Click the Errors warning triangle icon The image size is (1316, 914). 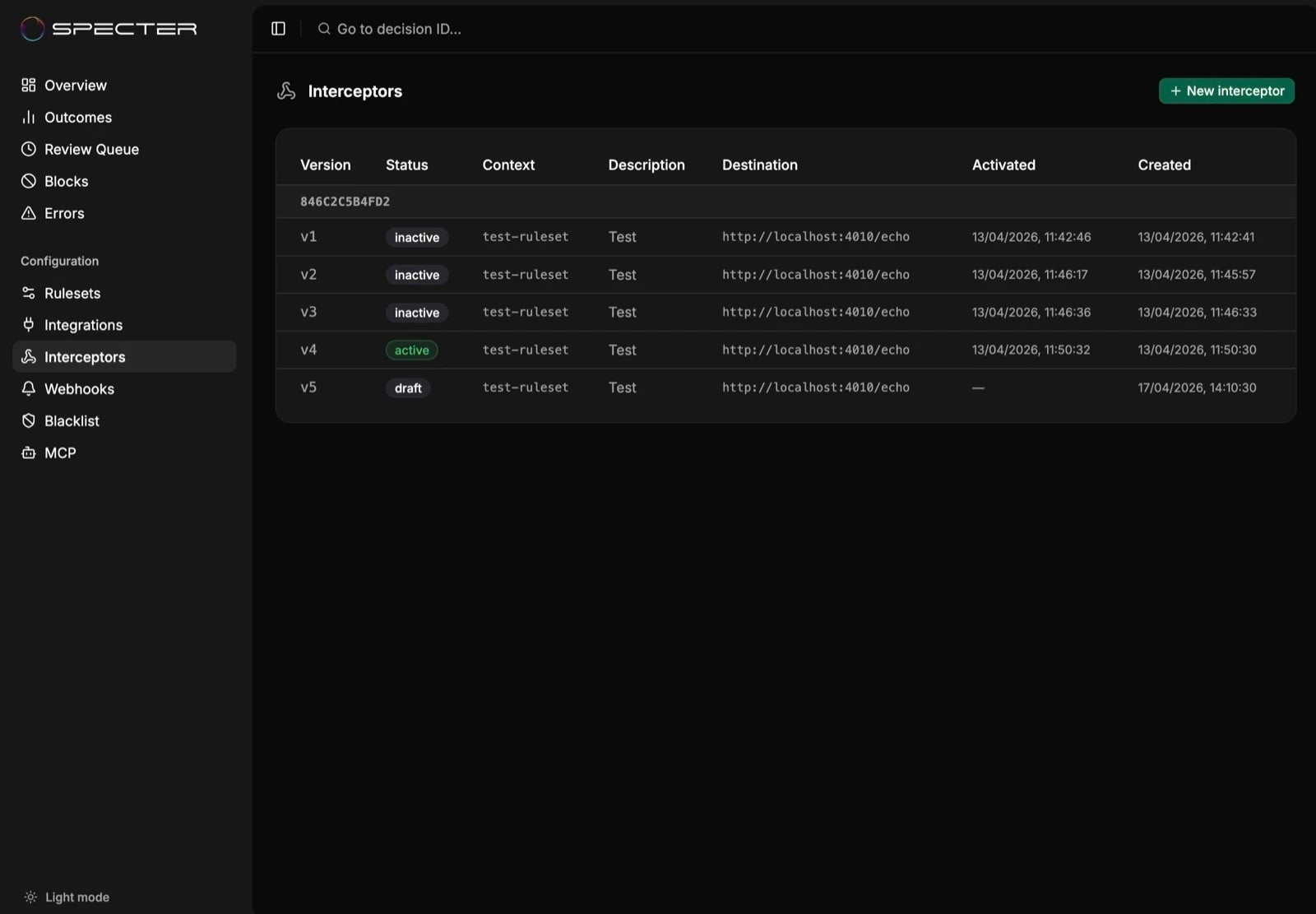[x=29, y=213]
